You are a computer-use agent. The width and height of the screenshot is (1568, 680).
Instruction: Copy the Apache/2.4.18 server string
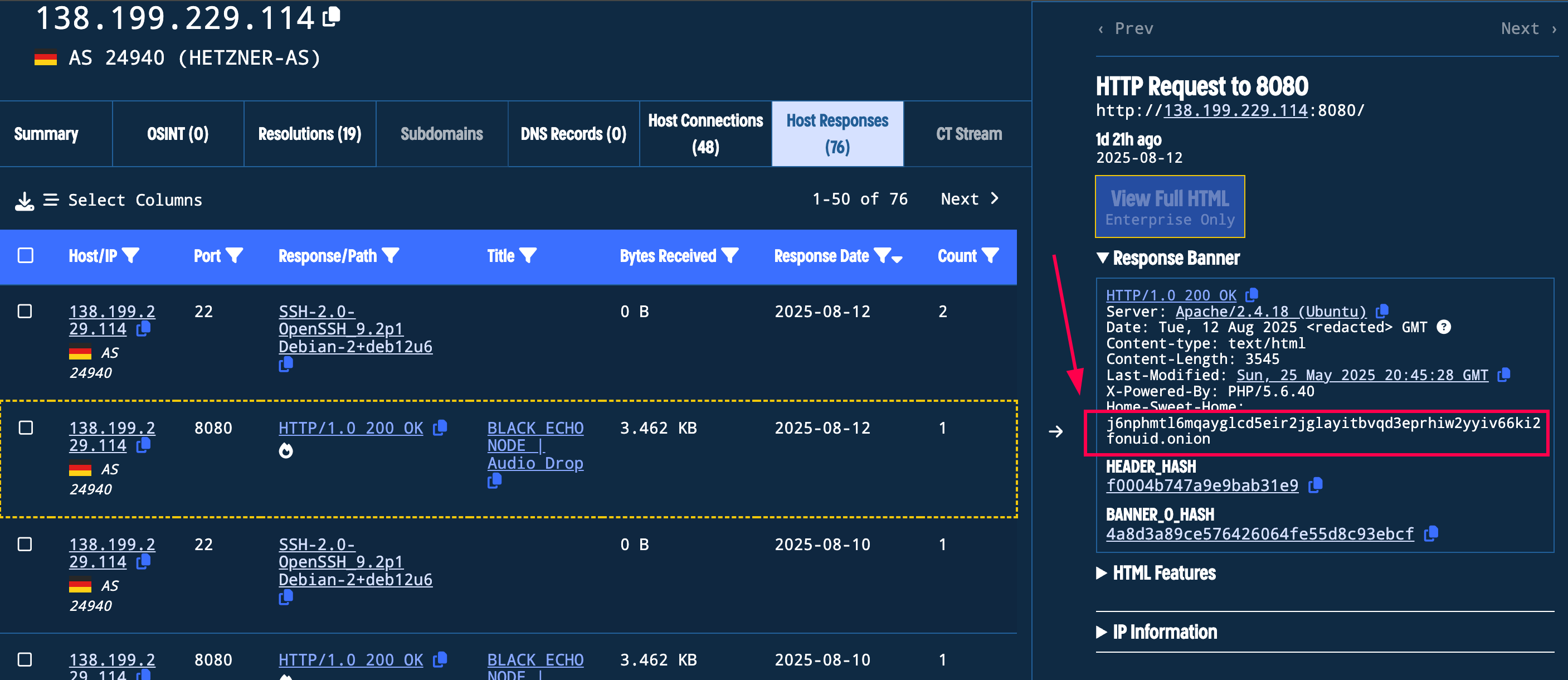click(x=1382, y=311)
